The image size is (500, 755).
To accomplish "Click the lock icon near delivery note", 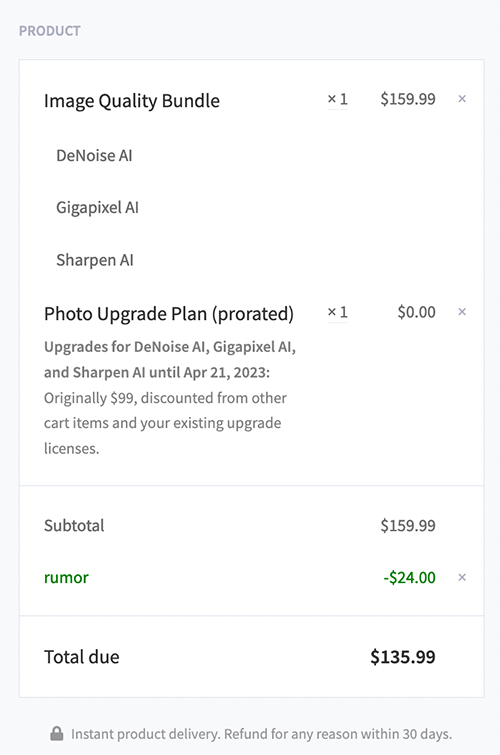I will [x=57, y=734].
